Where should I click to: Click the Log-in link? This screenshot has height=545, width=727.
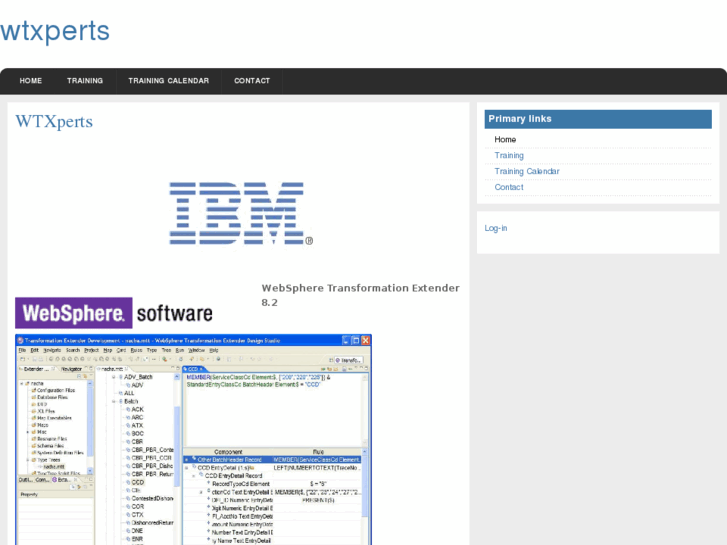496,228
